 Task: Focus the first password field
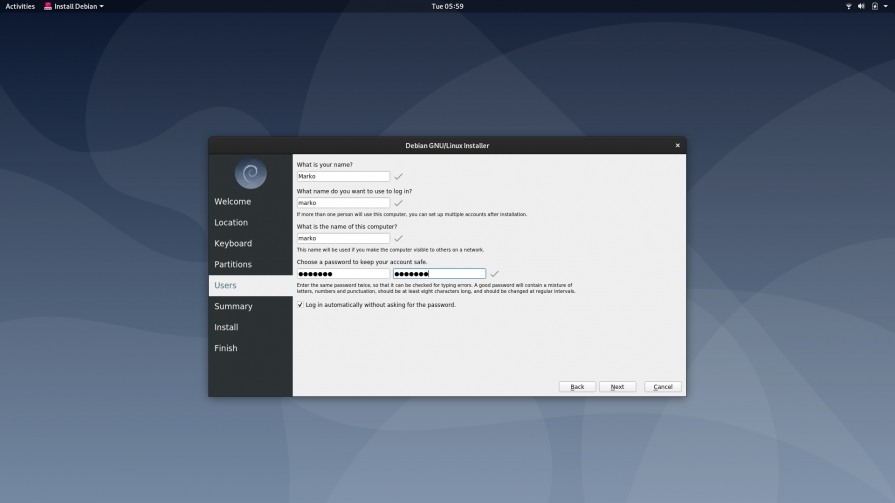pos(343,273)
